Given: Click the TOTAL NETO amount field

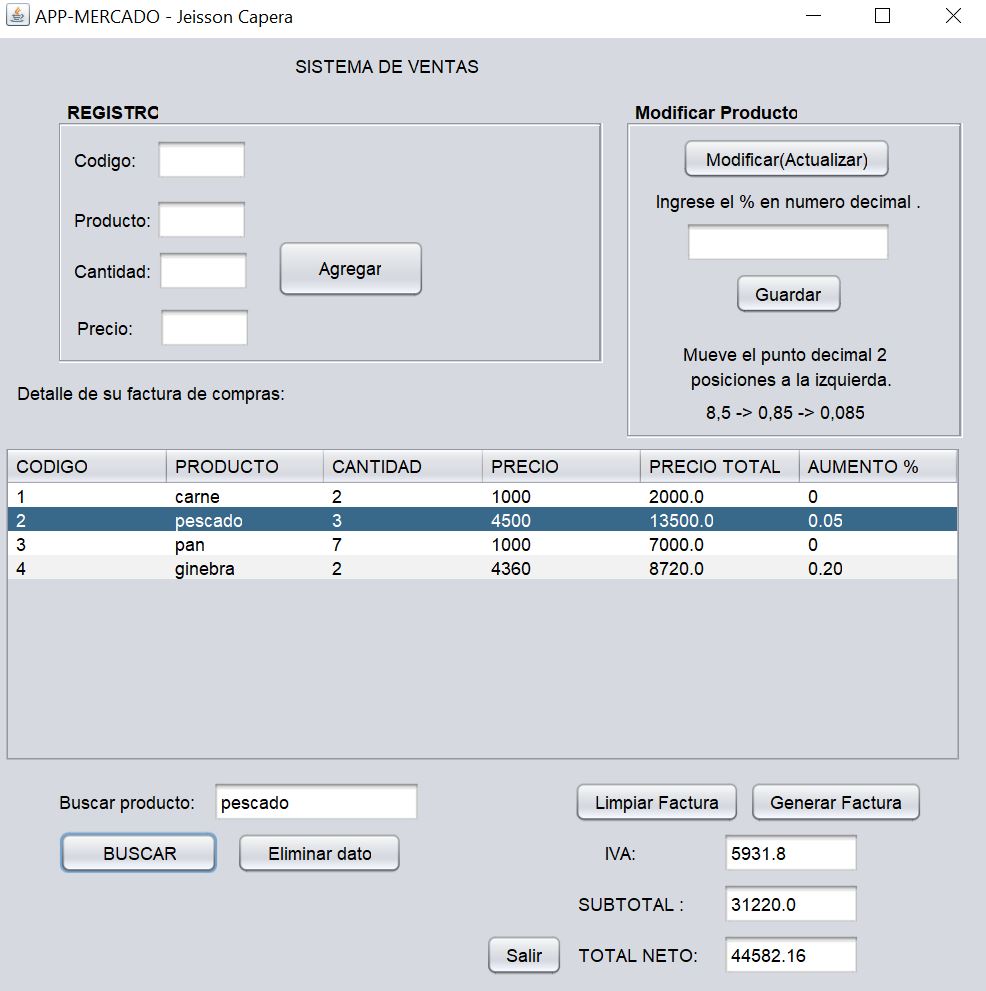Looking at the screenshot, I should point(790,955).
